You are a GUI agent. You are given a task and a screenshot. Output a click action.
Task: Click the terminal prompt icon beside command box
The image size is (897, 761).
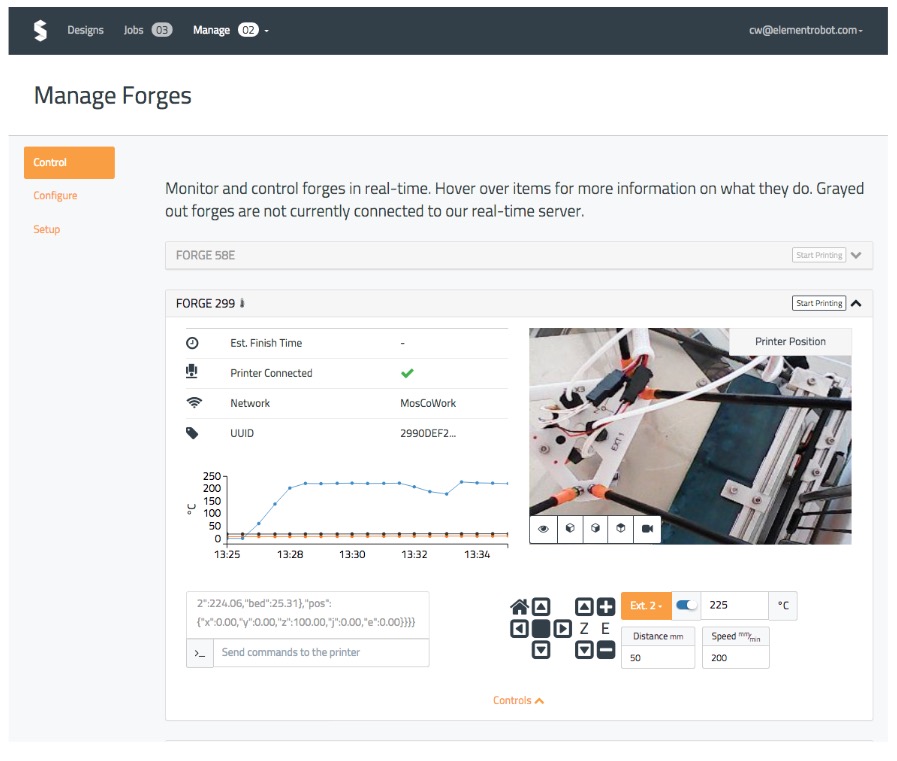(200, 653)
